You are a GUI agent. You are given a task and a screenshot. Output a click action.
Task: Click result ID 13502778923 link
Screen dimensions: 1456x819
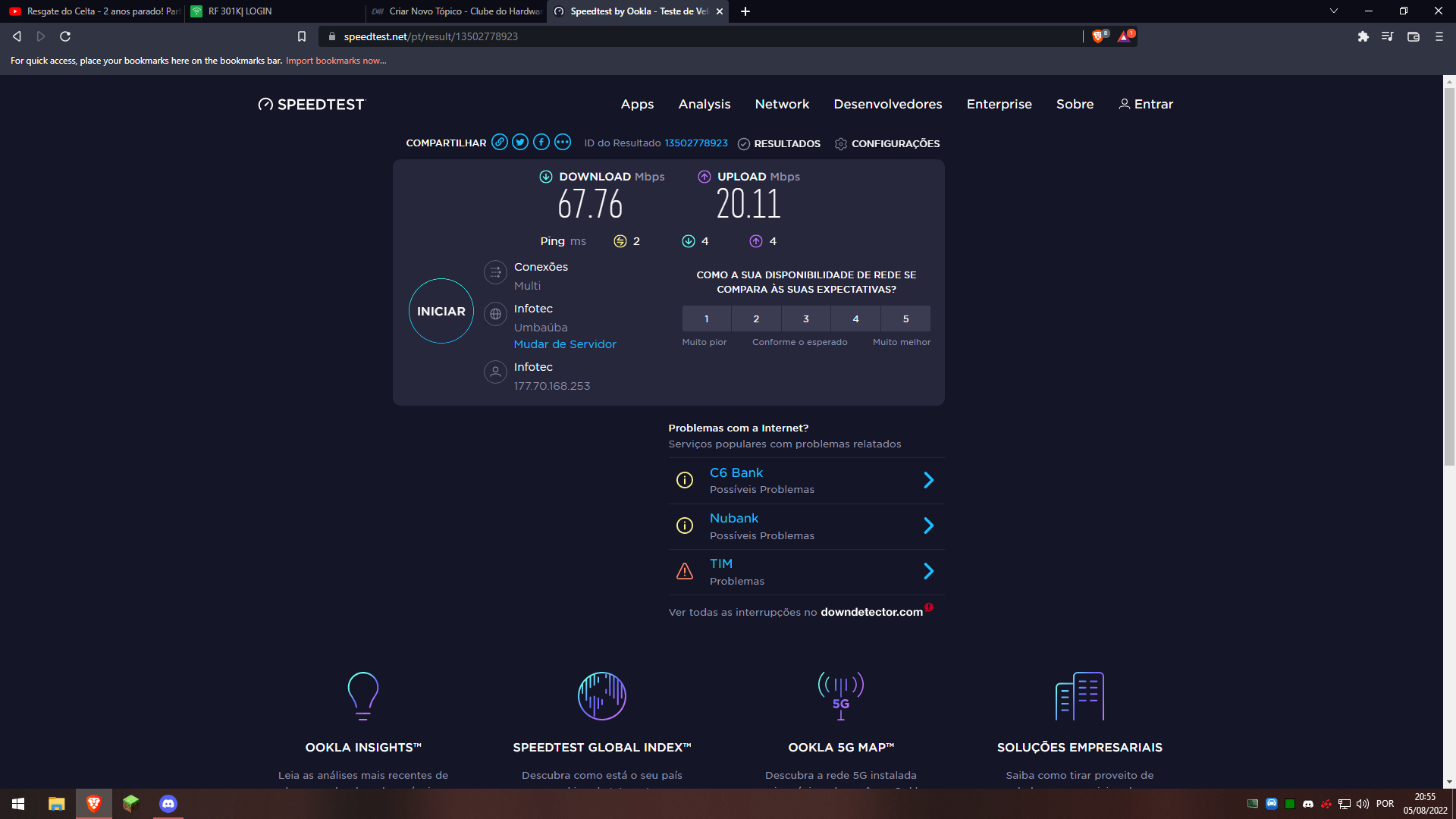tap(696, 143)
